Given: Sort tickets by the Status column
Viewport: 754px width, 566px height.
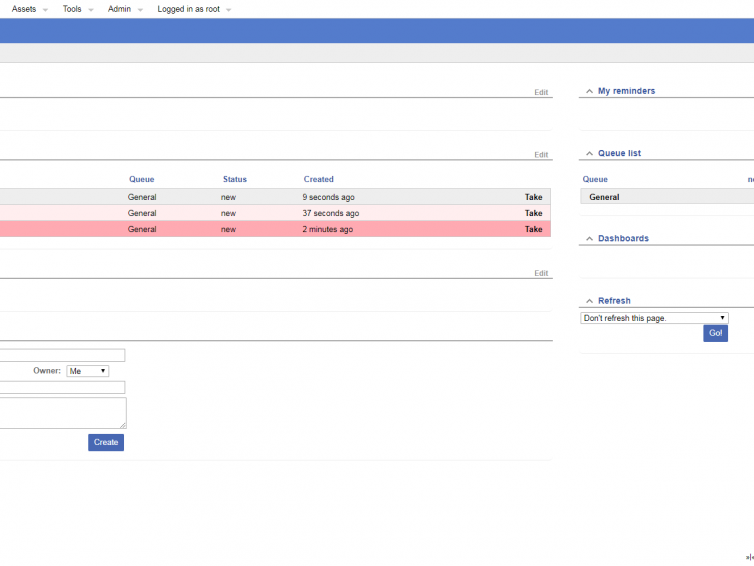Looking at the screenshot, I should coord(234,179).
